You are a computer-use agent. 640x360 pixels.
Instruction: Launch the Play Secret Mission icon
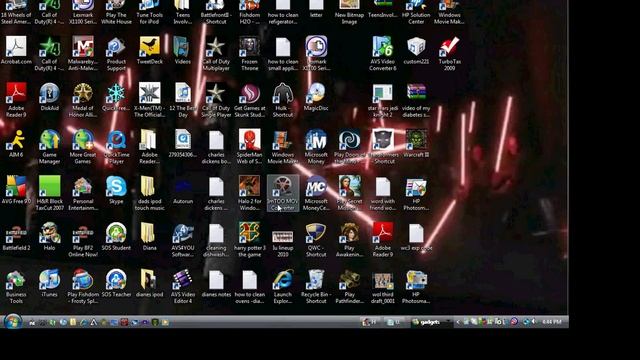tap(349, 193)
